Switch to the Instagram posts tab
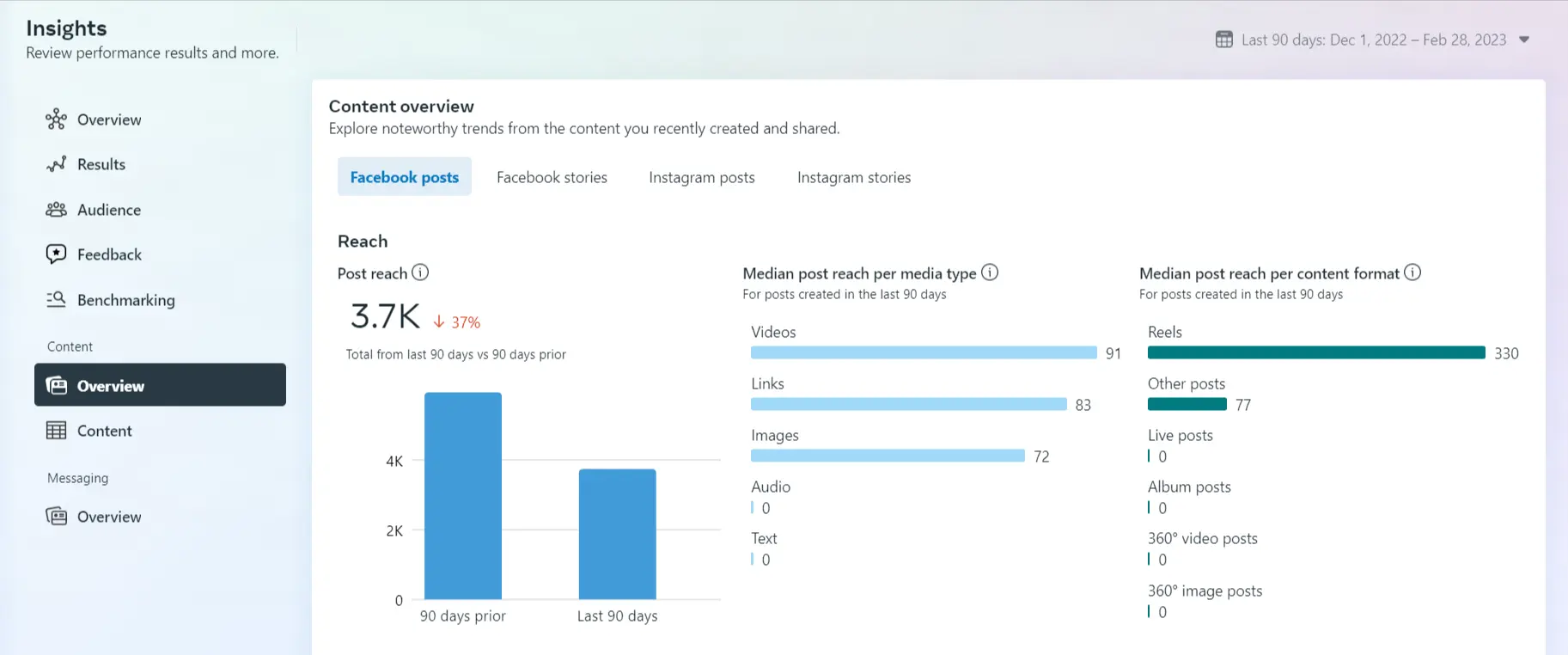This screenshot has height=655, width=1568. point(701,177)
